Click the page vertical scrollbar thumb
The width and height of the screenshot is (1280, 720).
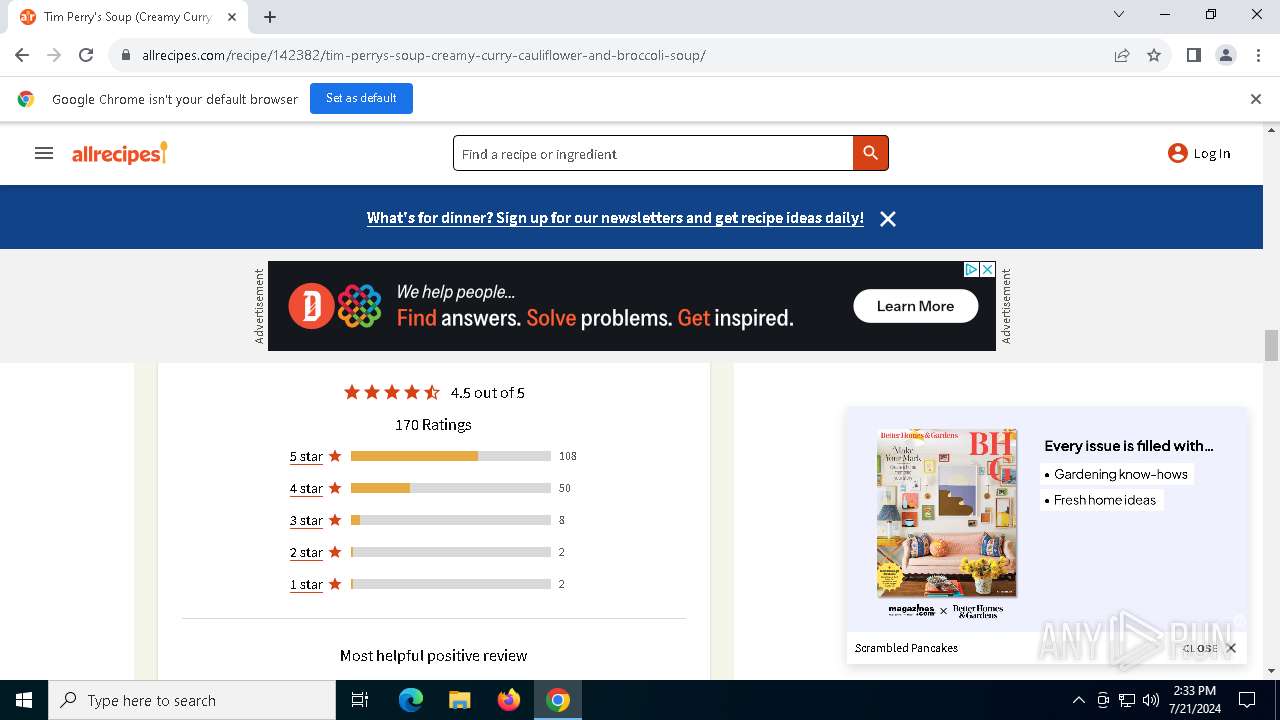pyautogui.click(x=1272, y=345)
